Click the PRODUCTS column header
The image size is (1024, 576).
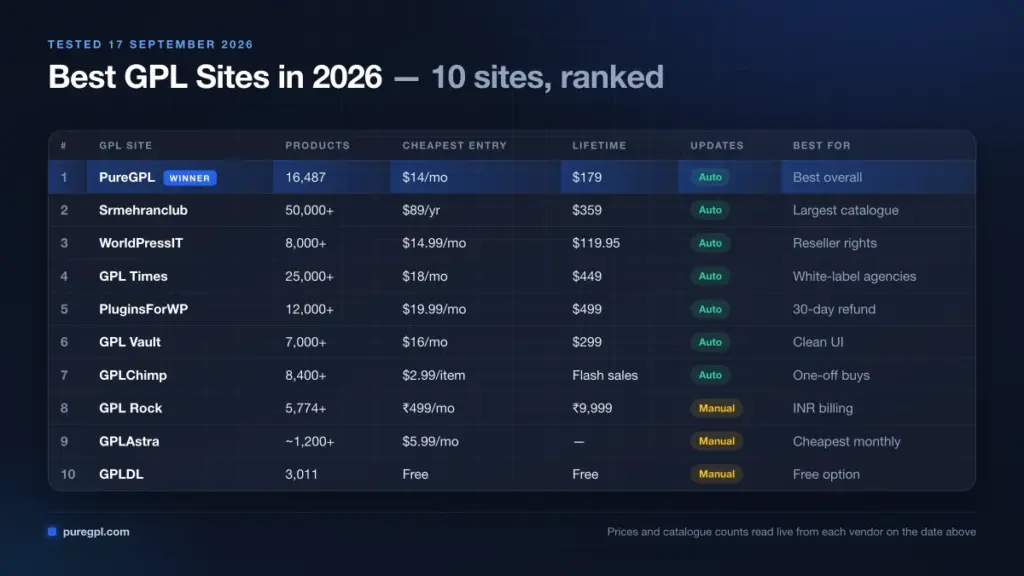pyautogui.click(x=317, y=146)
